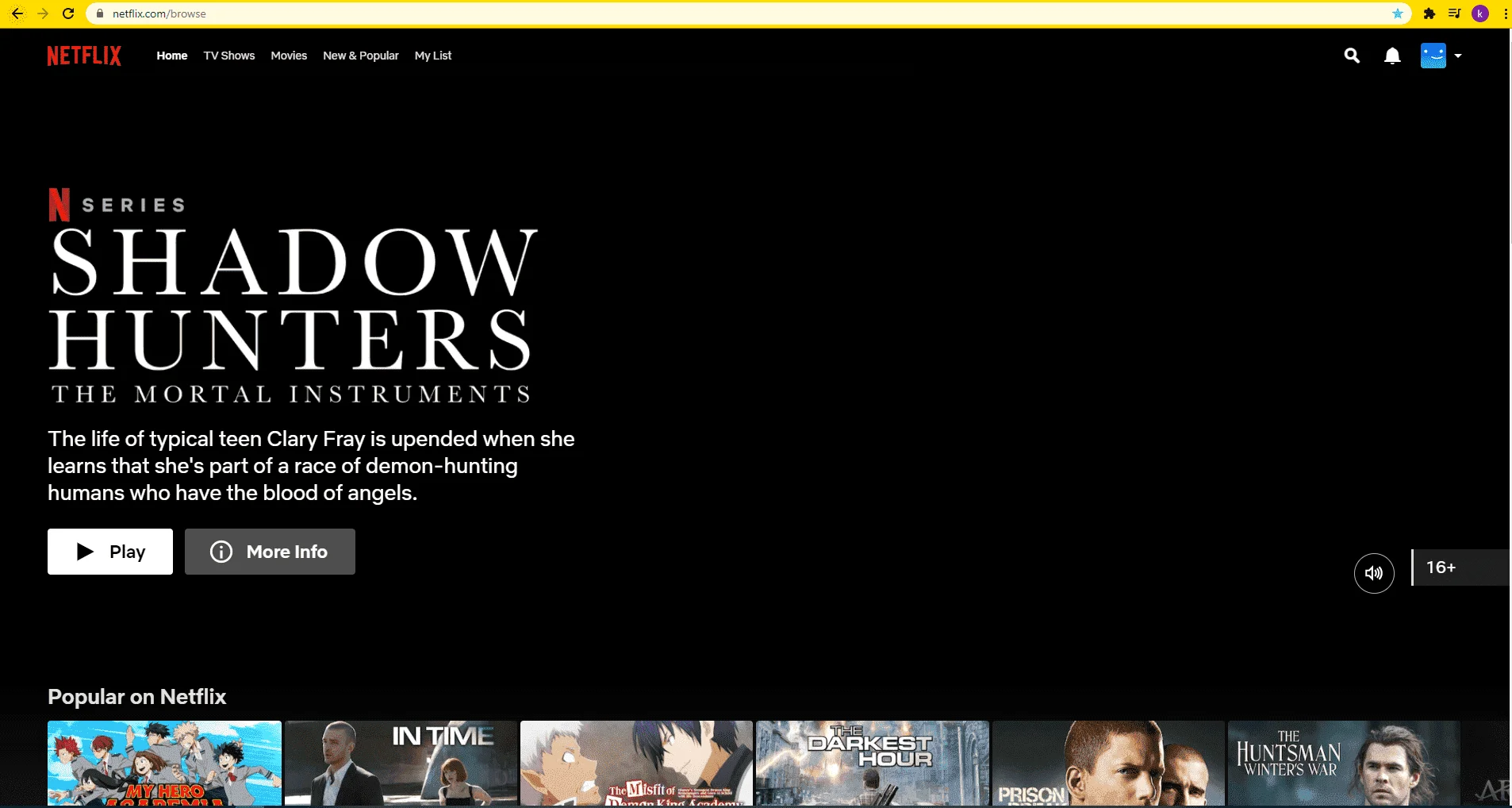Click the Shadowhunters title logo

point(294,315)
